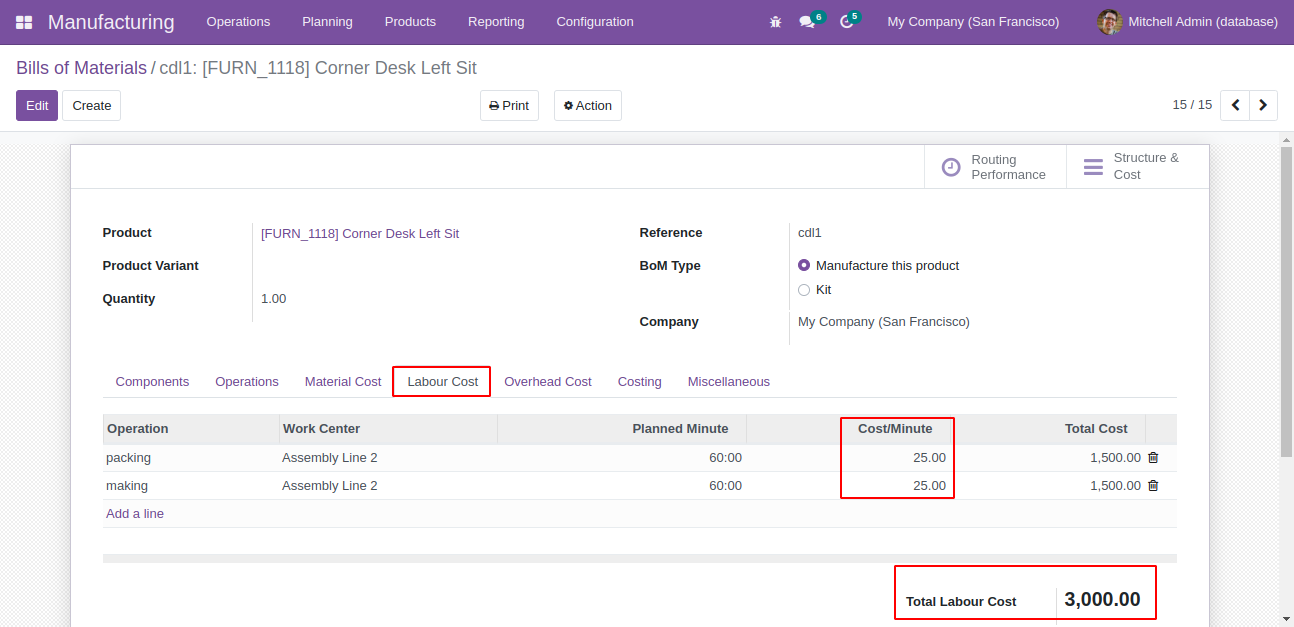The height and width of the screenshot is (627, 1294).
Task: Open the Reporting menu
Action: point(496,22)
